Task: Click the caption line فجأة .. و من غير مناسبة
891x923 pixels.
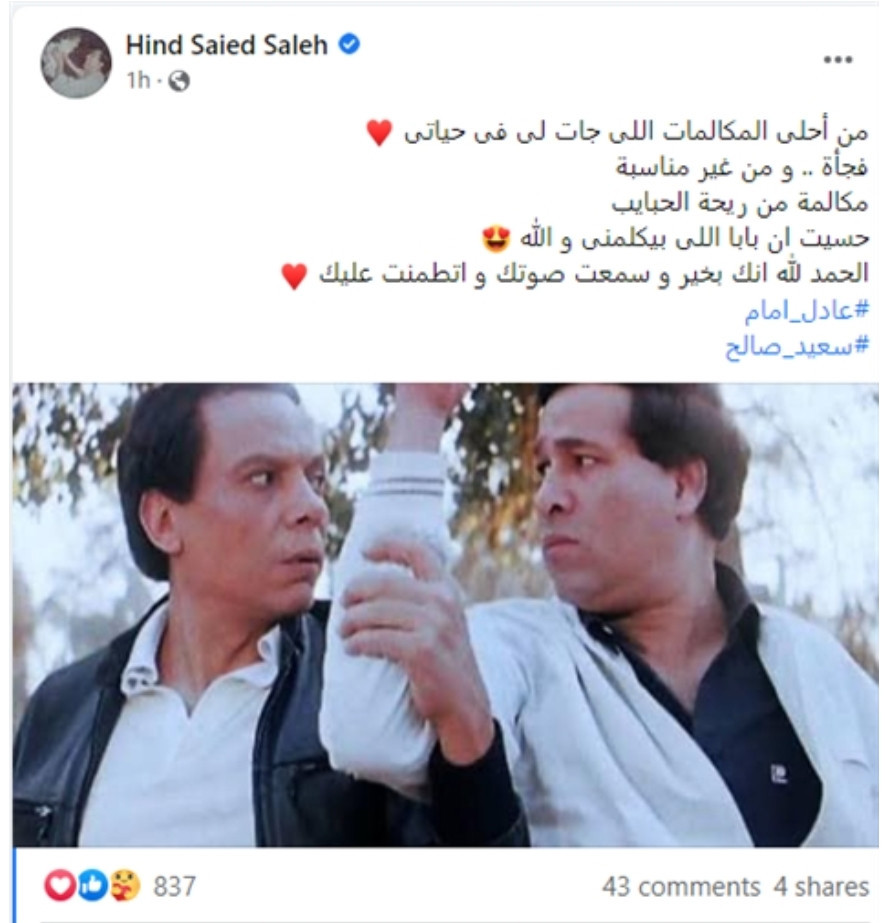Action: (742, 168)
